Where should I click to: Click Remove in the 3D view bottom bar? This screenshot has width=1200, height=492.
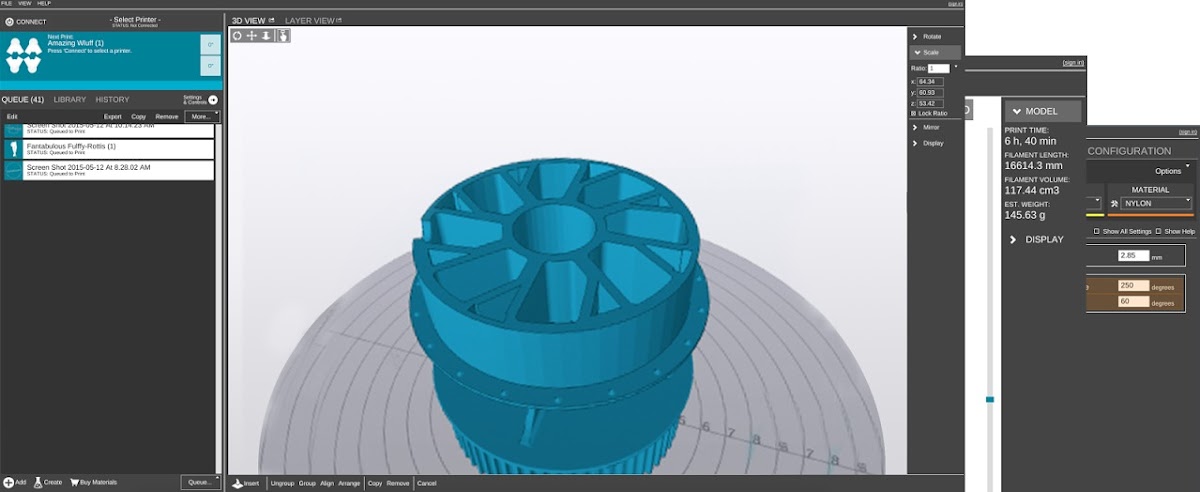(398, 483)
